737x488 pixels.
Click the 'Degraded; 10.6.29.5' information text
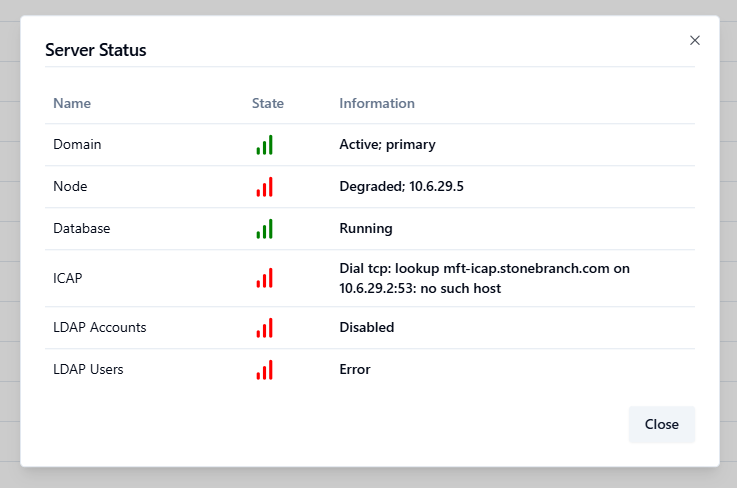(x=401, y=186)
